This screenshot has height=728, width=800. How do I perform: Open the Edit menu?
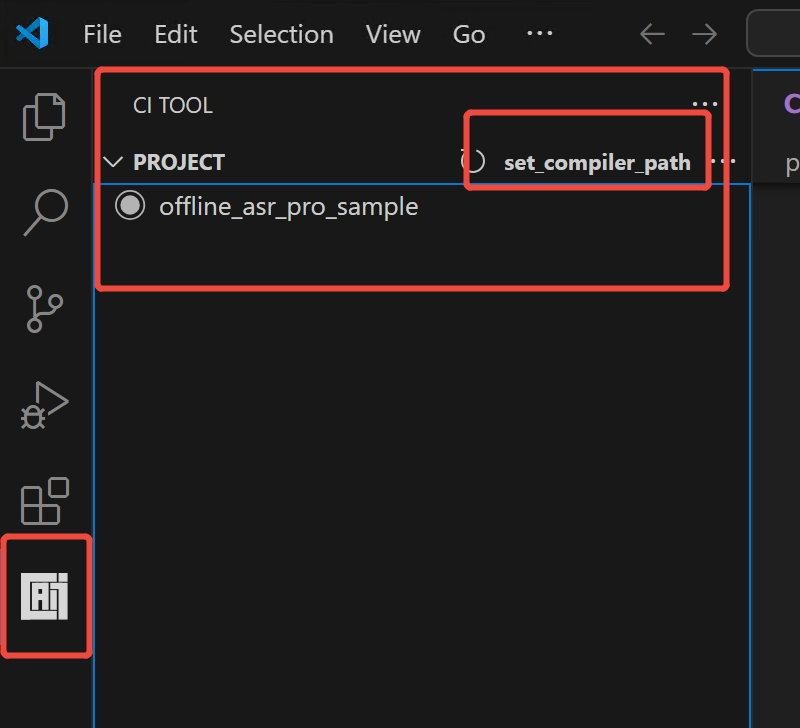click(176, 34)
